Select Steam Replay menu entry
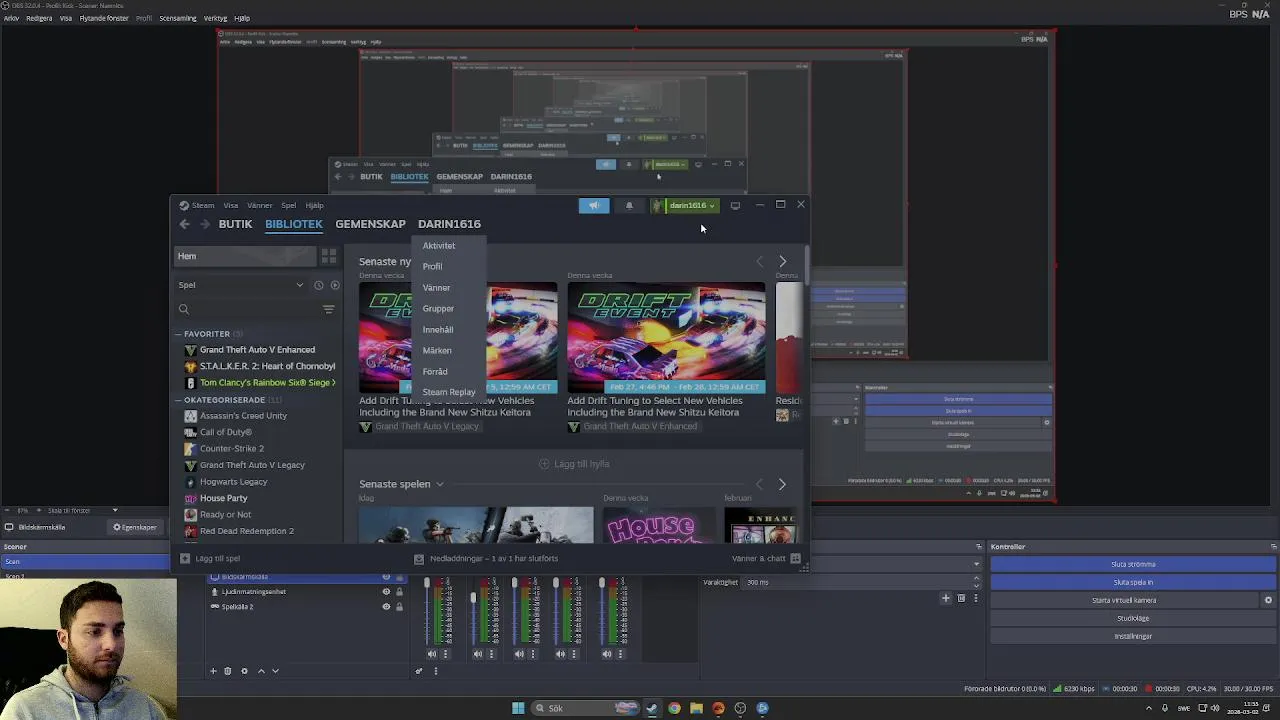The height and width of the screenshot is (720, 1280). coord(449,392)
